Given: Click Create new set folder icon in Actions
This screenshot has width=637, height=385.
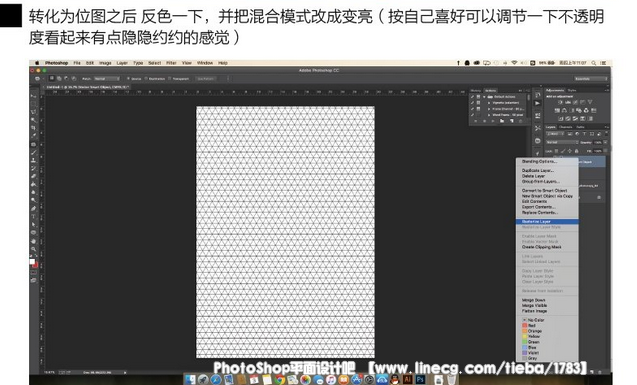Looking at the screenshot, I should 502,121.
